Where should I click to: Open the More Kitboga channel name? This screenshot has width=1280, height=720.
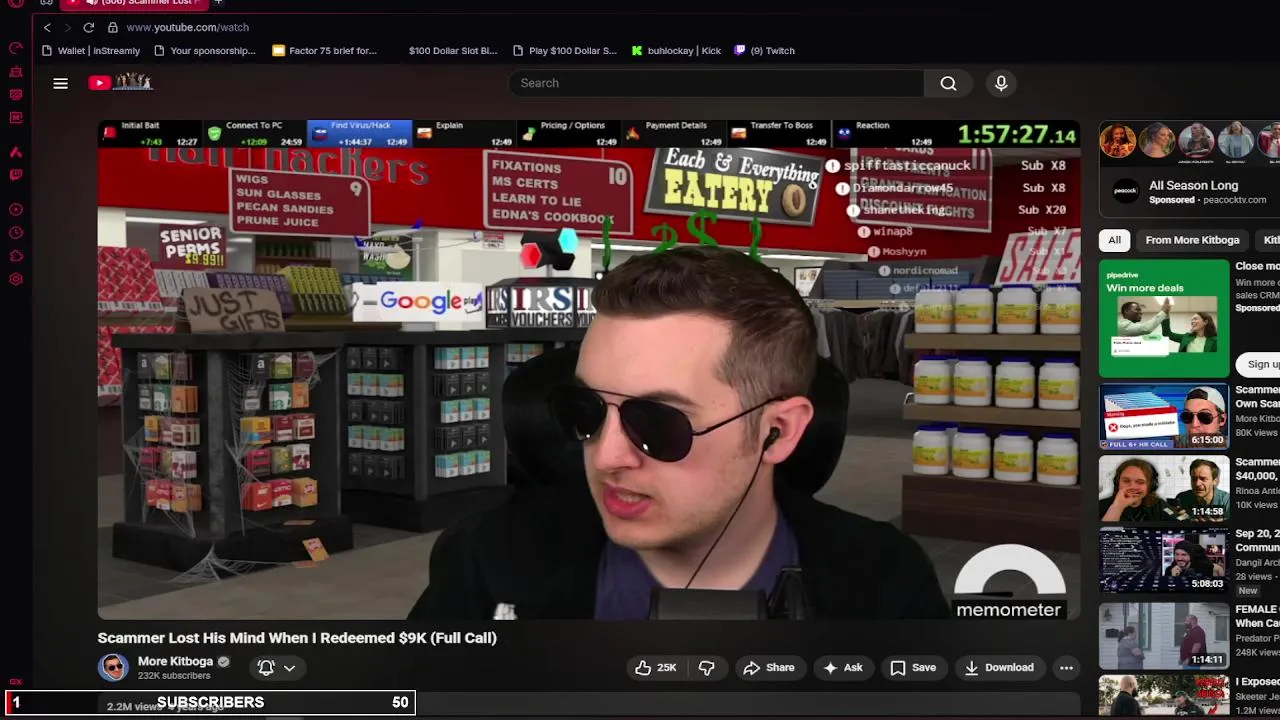(175, 661)
